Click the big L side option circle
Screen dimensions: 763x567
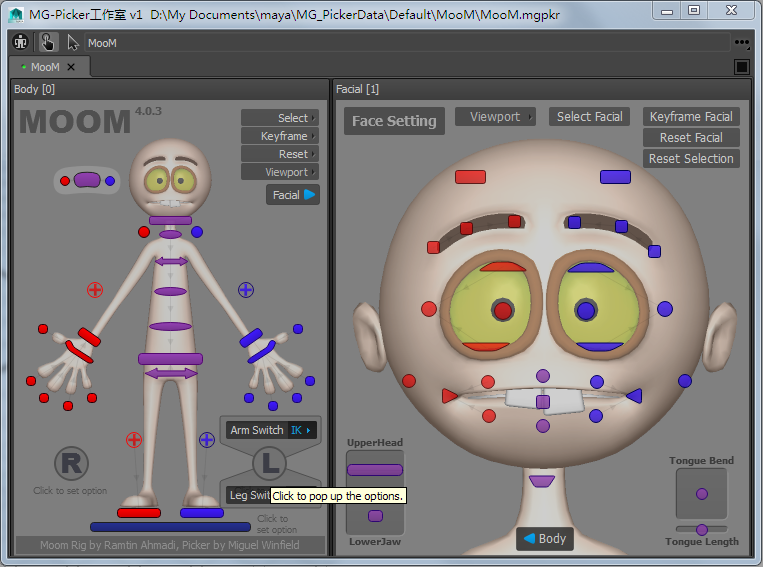point(268,463)
